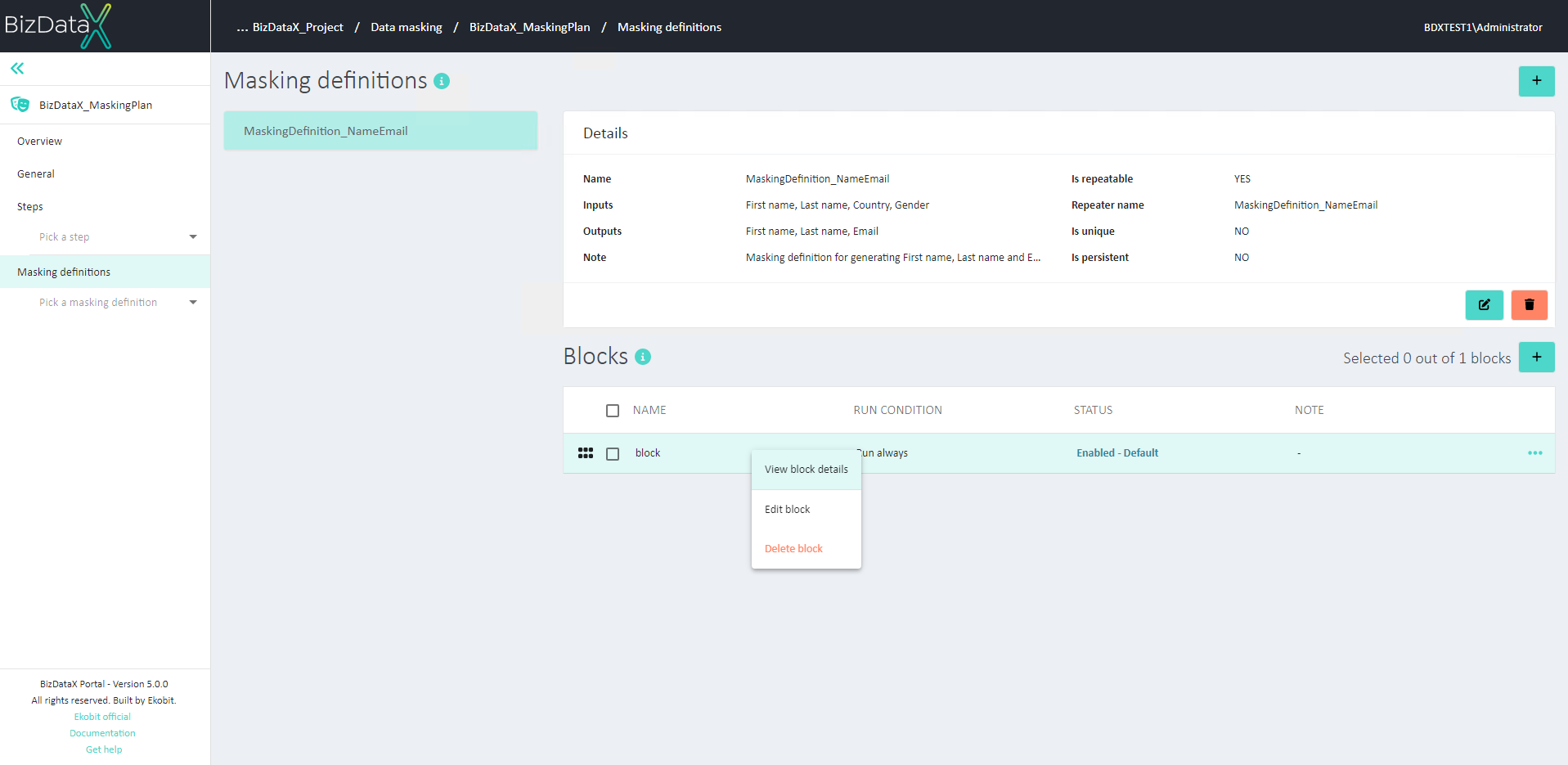Open the General section in the sidebar
Viewport: 1568px width, 765px height.
coord(36,174)
